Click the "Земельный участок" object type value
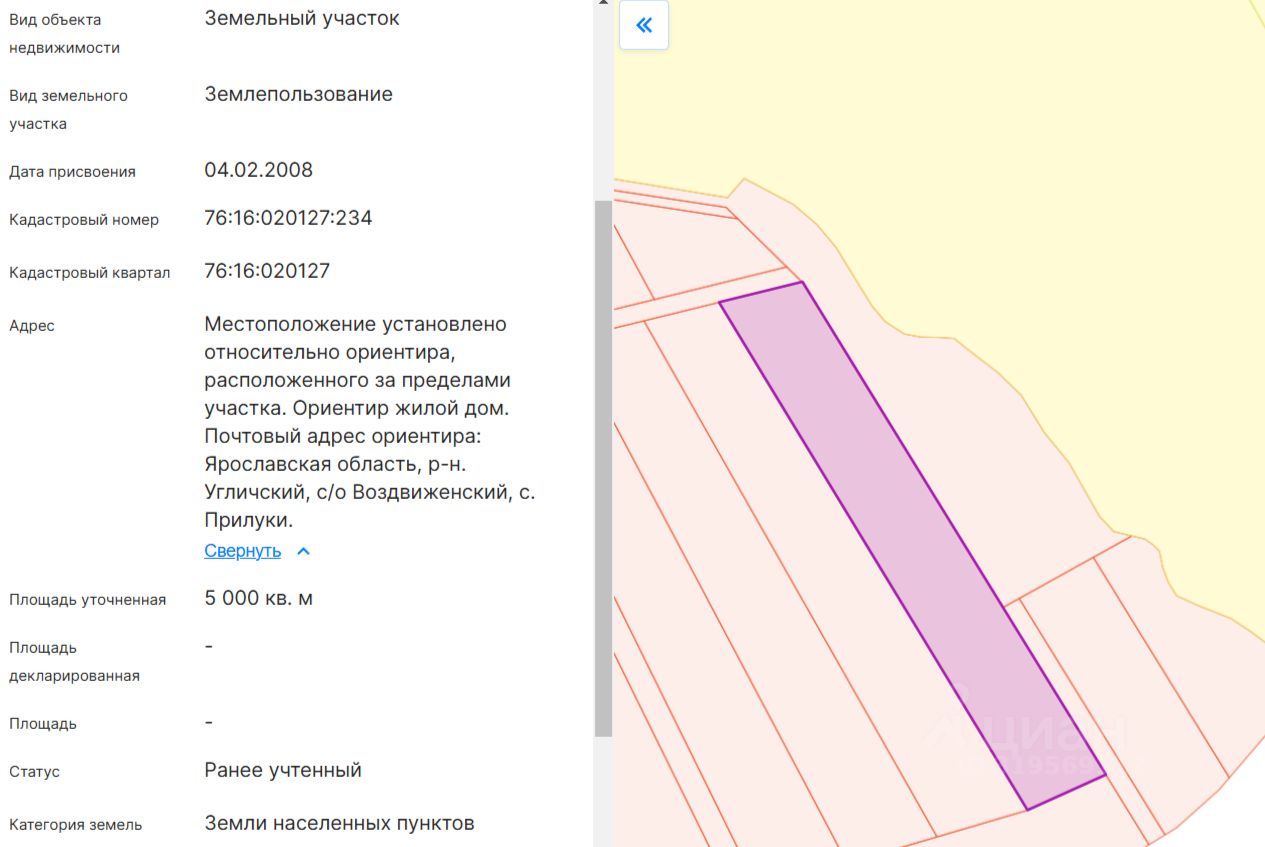This screenshot has height=847, width=1265. 302,18
